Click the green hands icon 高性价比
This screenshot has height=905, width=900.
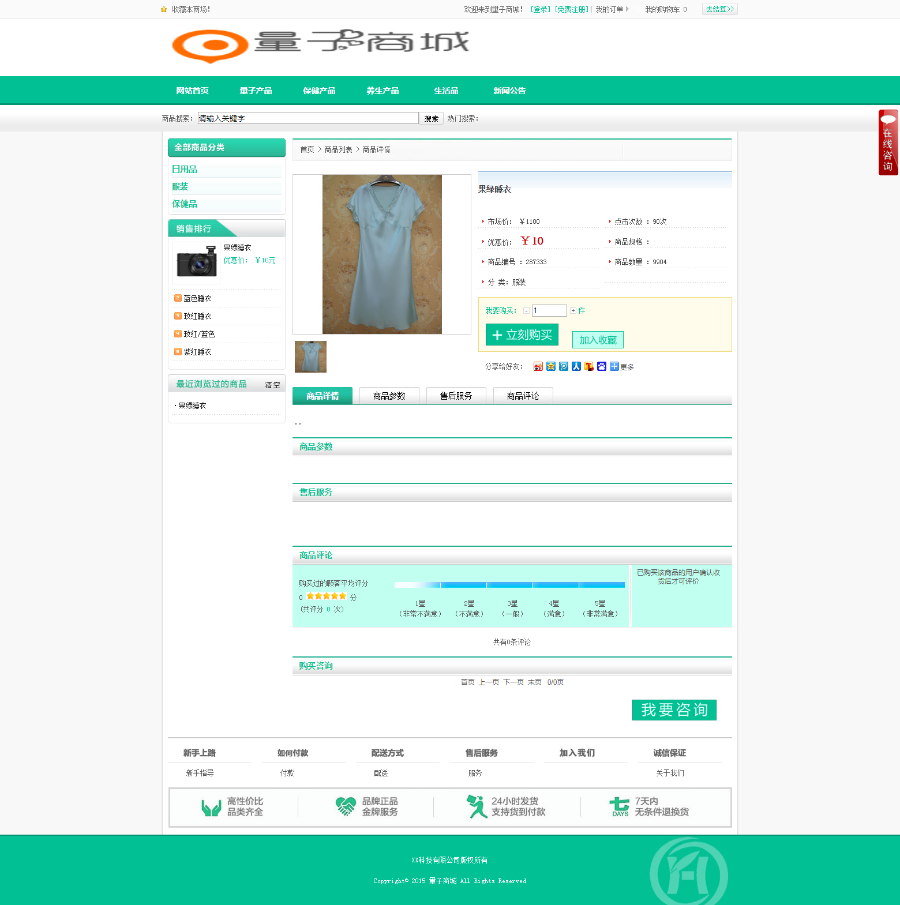(x=211, y=807)
